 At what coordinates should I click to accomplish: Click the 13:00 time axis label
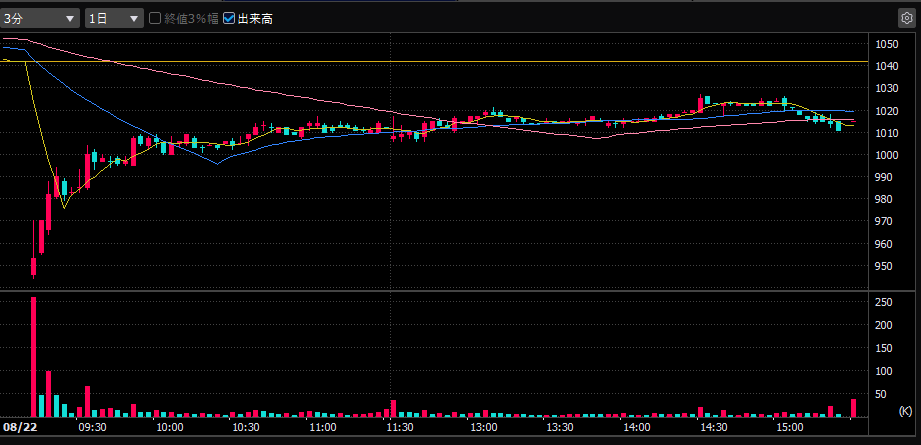483,427
